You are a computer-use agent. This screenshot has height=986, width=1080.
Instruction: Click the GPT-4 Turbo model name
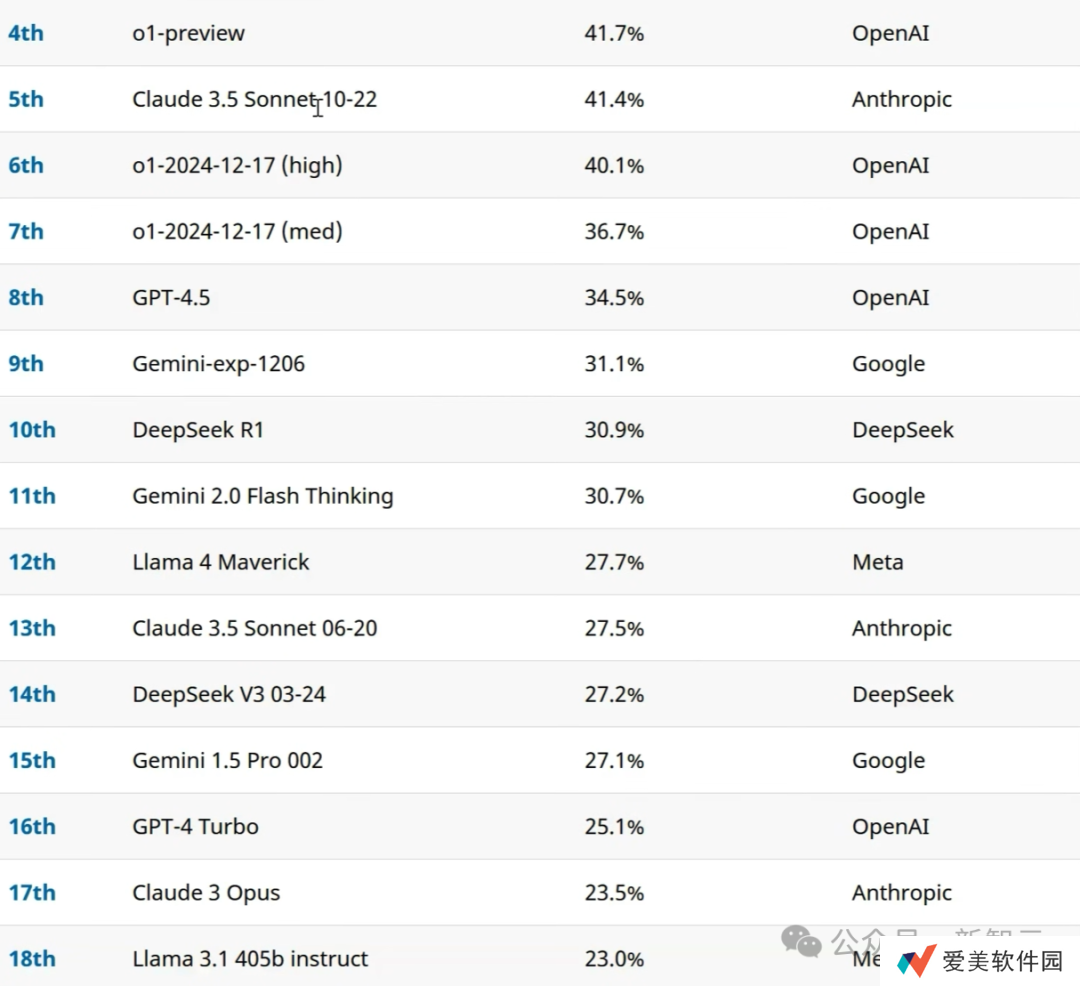tap(195, 827)
